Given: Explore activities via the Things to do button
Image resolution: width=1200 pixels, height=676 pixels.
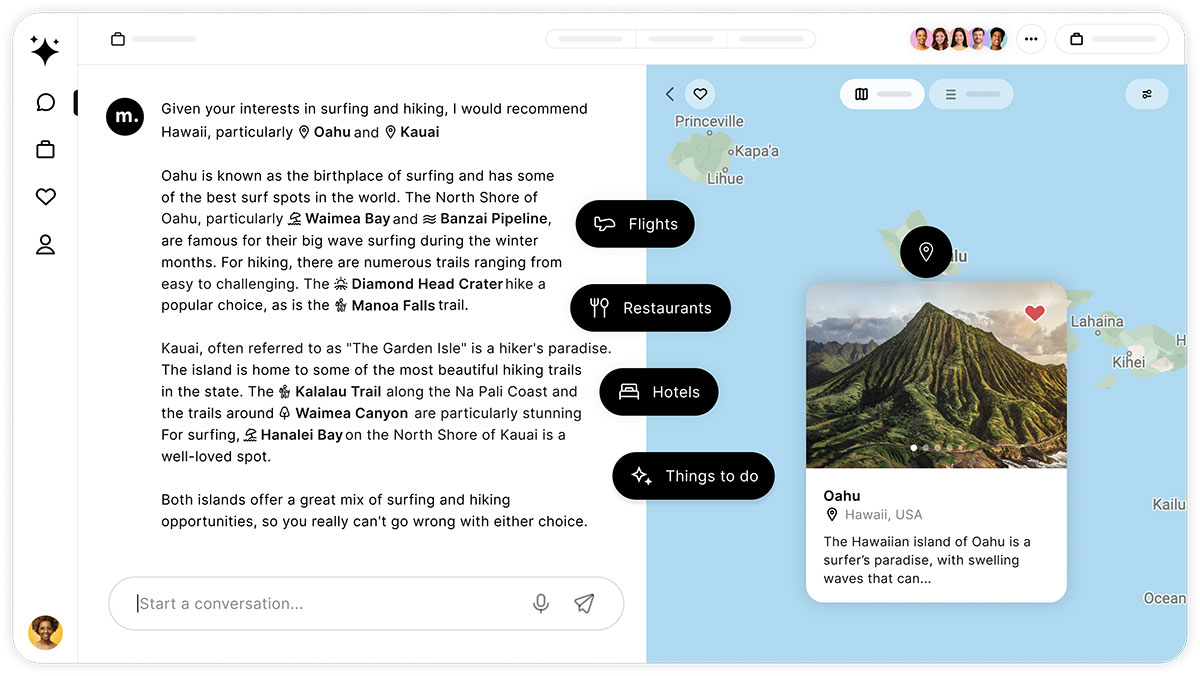Looking at the screenshot, I should click(693, 476).
